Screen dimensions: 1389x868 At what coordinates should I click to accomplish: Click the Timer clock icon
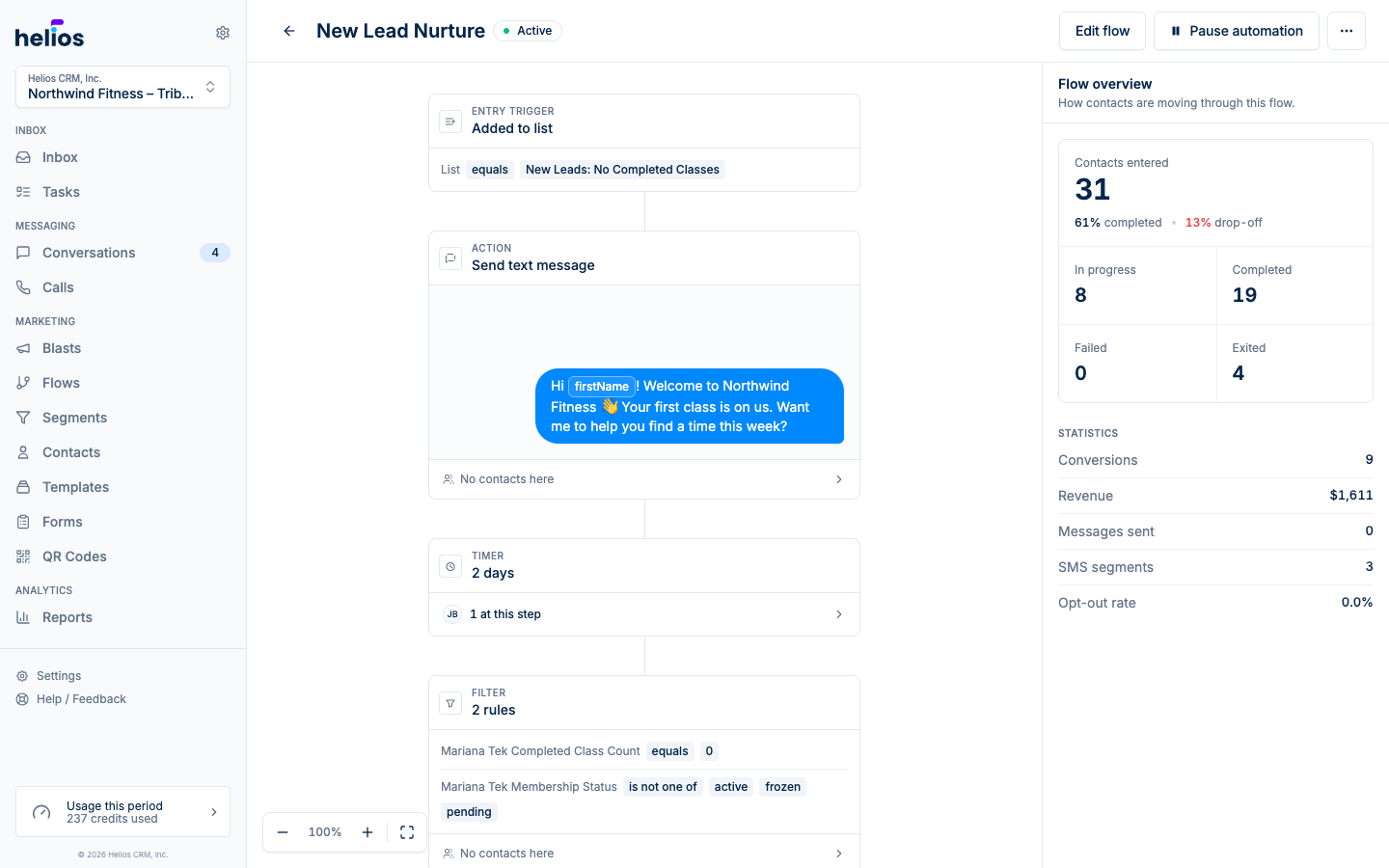click(450, 566)
